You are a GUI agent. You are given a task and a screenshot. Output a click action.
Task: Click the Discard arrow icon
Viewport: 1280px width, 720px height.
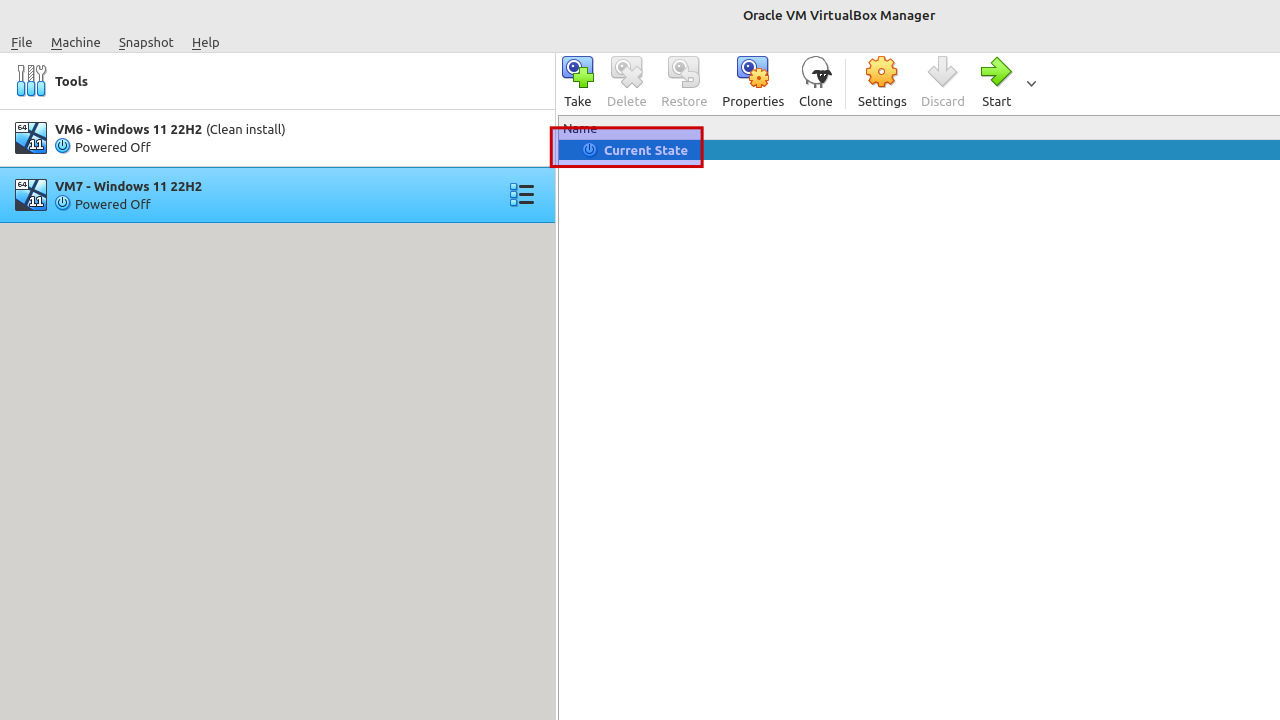tap(943, 73)
